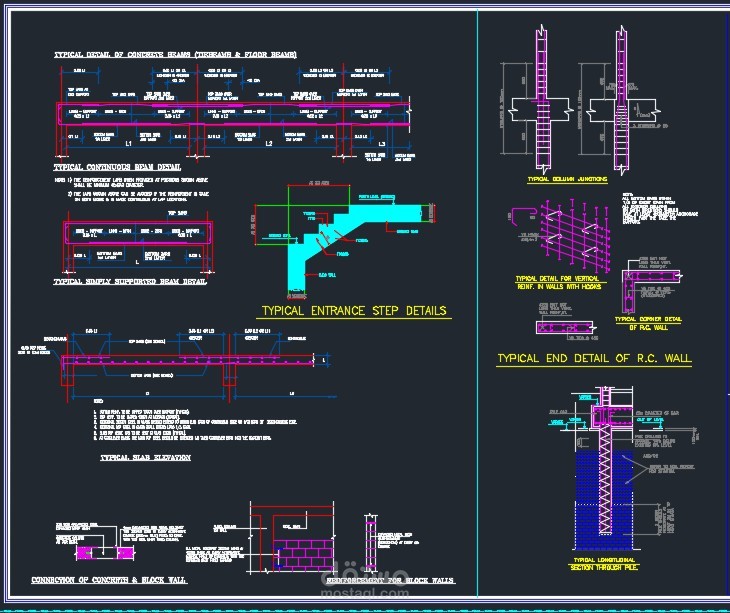Click "TYPICAL END DETAIL OF R.C. WALL" heading
The height and width of the screenshot is (613, 730).
click(594, 358)
